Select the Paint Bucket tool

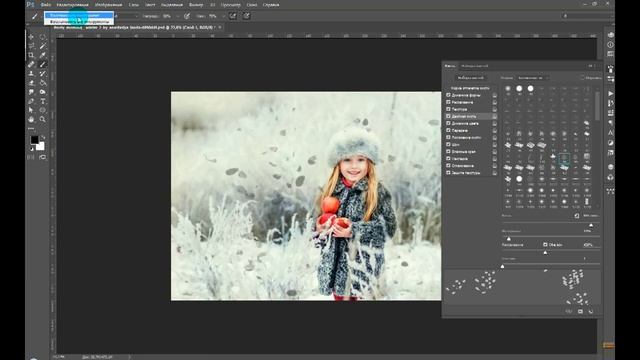[42, 83]
